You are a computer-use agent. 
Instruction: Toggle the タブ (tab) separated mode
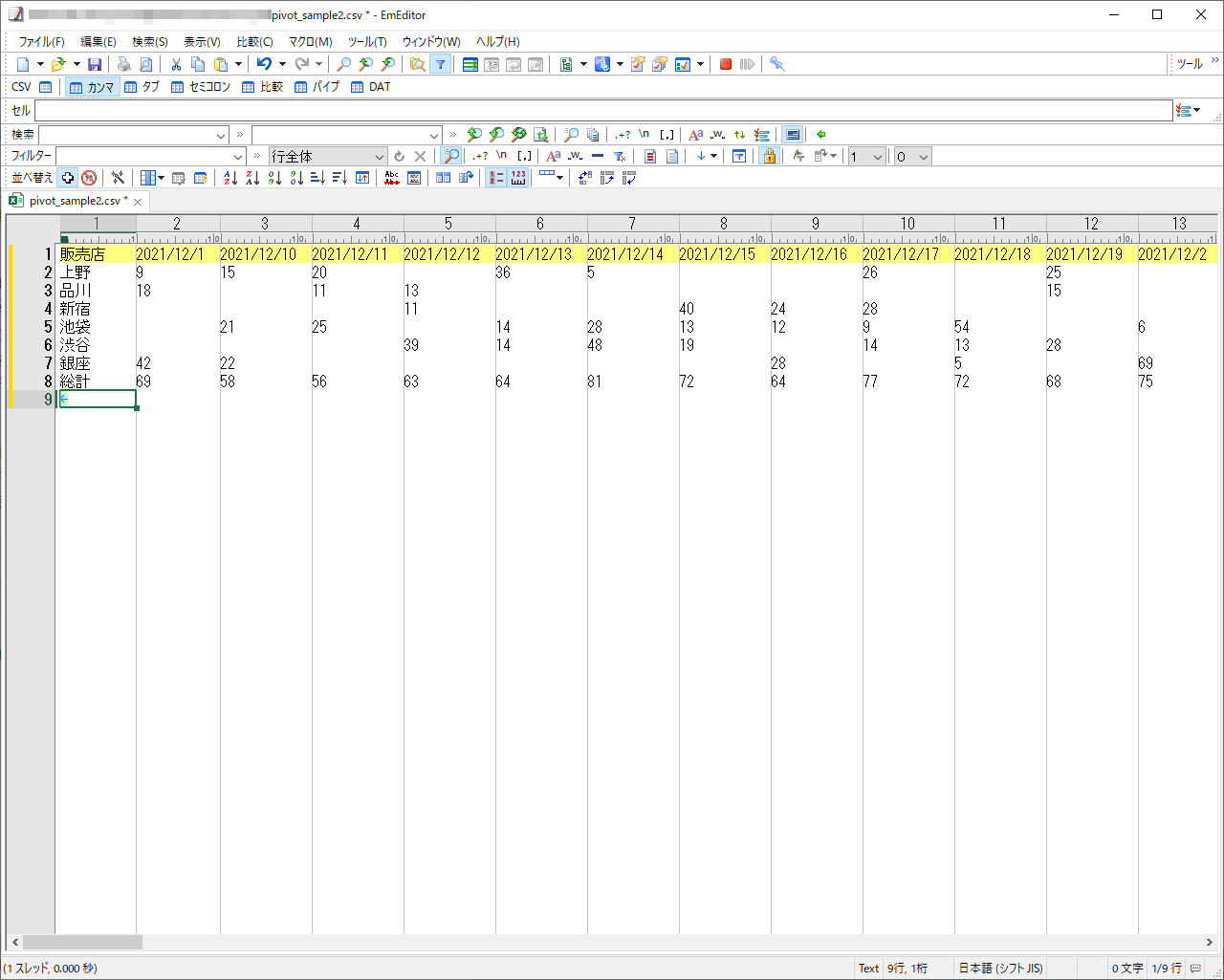tap(142, 87)
